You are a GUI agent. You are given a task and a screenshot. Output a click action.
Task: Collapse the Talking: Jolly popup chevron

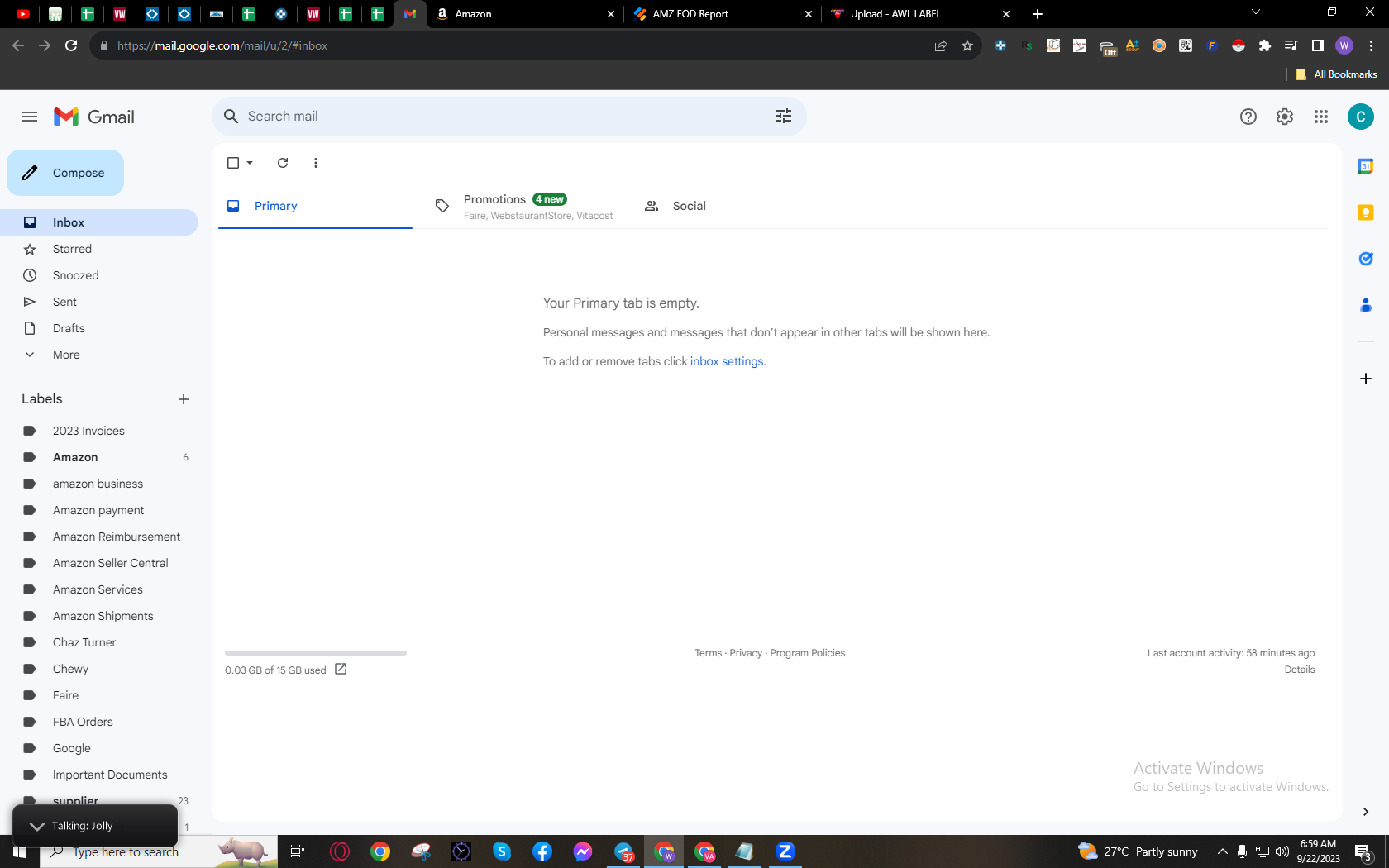(x=37, y=826)
